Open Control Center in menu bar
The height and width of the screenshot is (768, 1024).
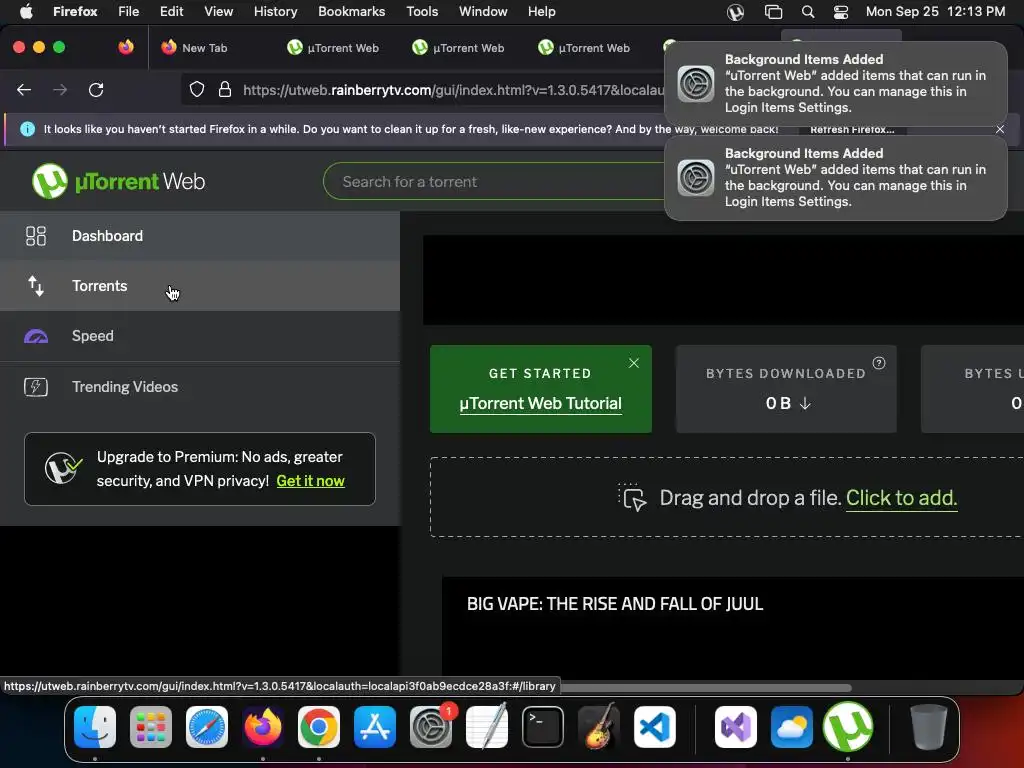841,12
